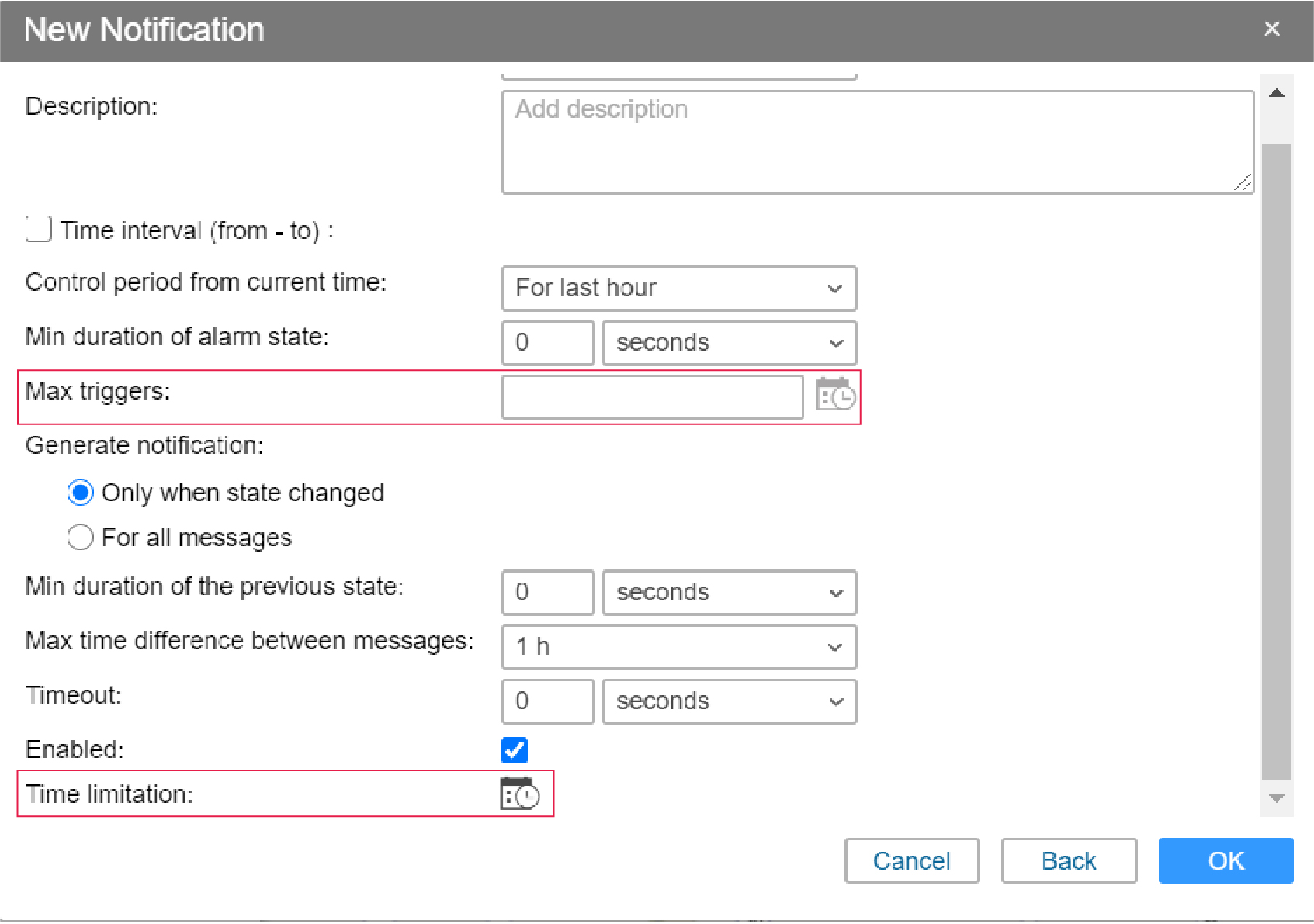Focus the Max triggers input field
The width and height of the screenshot is (1314, 924).
point(652,397)
